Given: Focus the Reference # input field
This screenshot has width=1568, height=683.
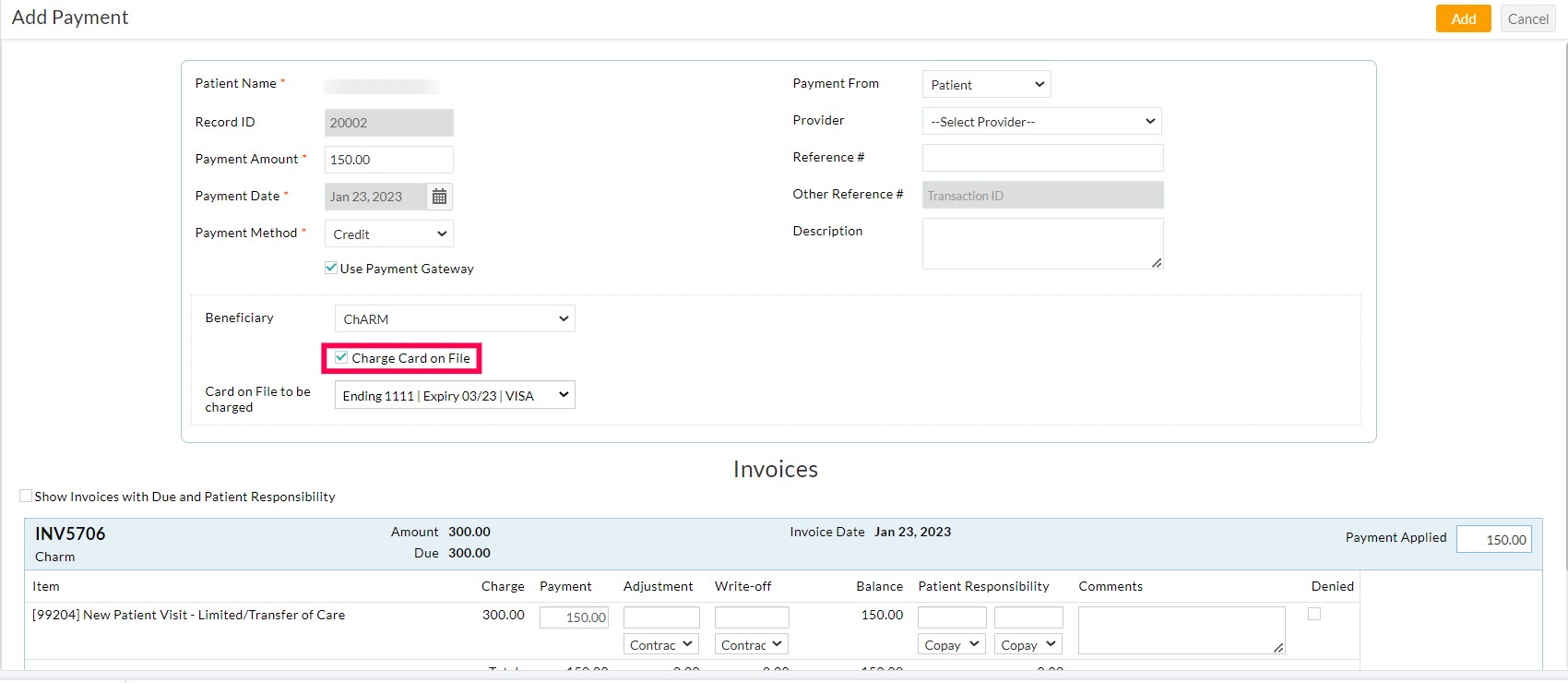Looking at the screenshot, I should pyautogui.click(x=1042, y=158).
